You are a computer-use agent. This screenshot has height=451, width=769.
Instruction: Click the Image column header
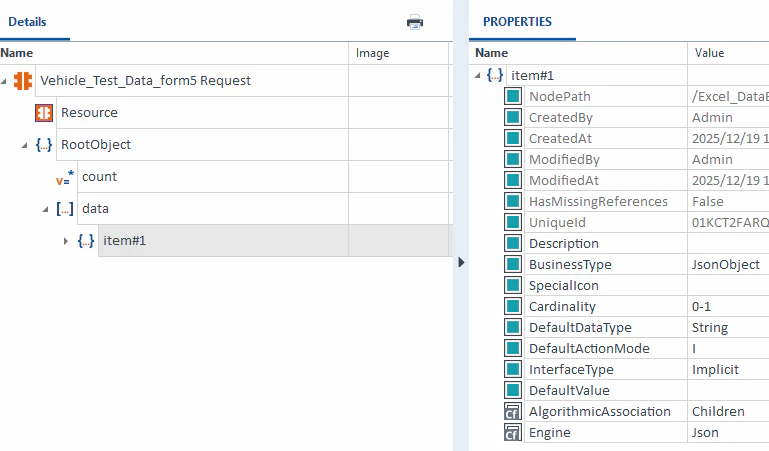(x=398, y=53)
